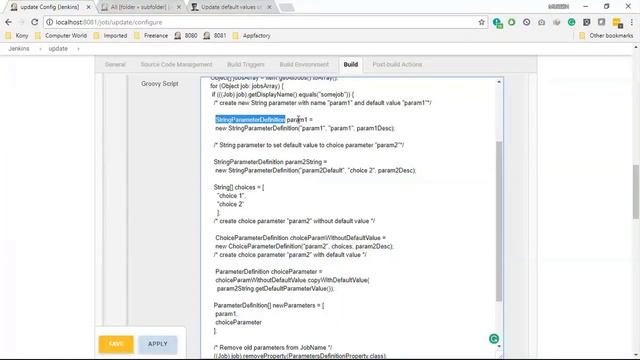Click the browser back arrow
The height and width of the screenshot is (360, 640).
point(9,22)
